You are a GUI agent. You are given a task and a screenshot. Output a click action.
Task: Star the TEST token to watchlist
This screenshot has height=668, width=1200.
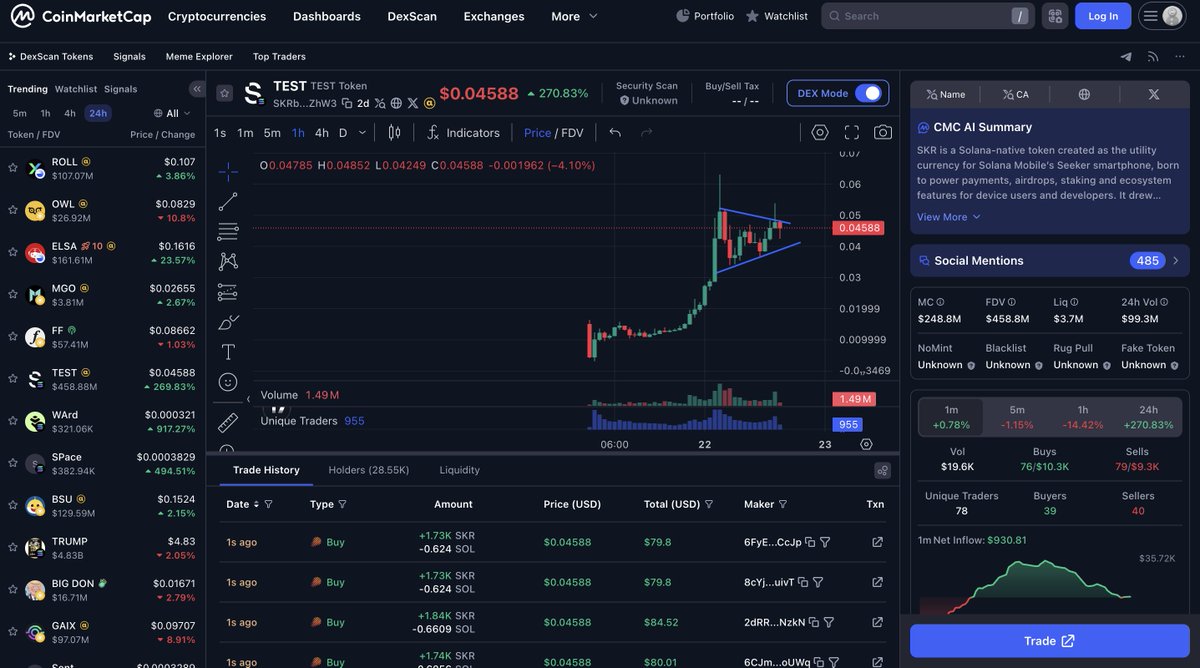225,92
